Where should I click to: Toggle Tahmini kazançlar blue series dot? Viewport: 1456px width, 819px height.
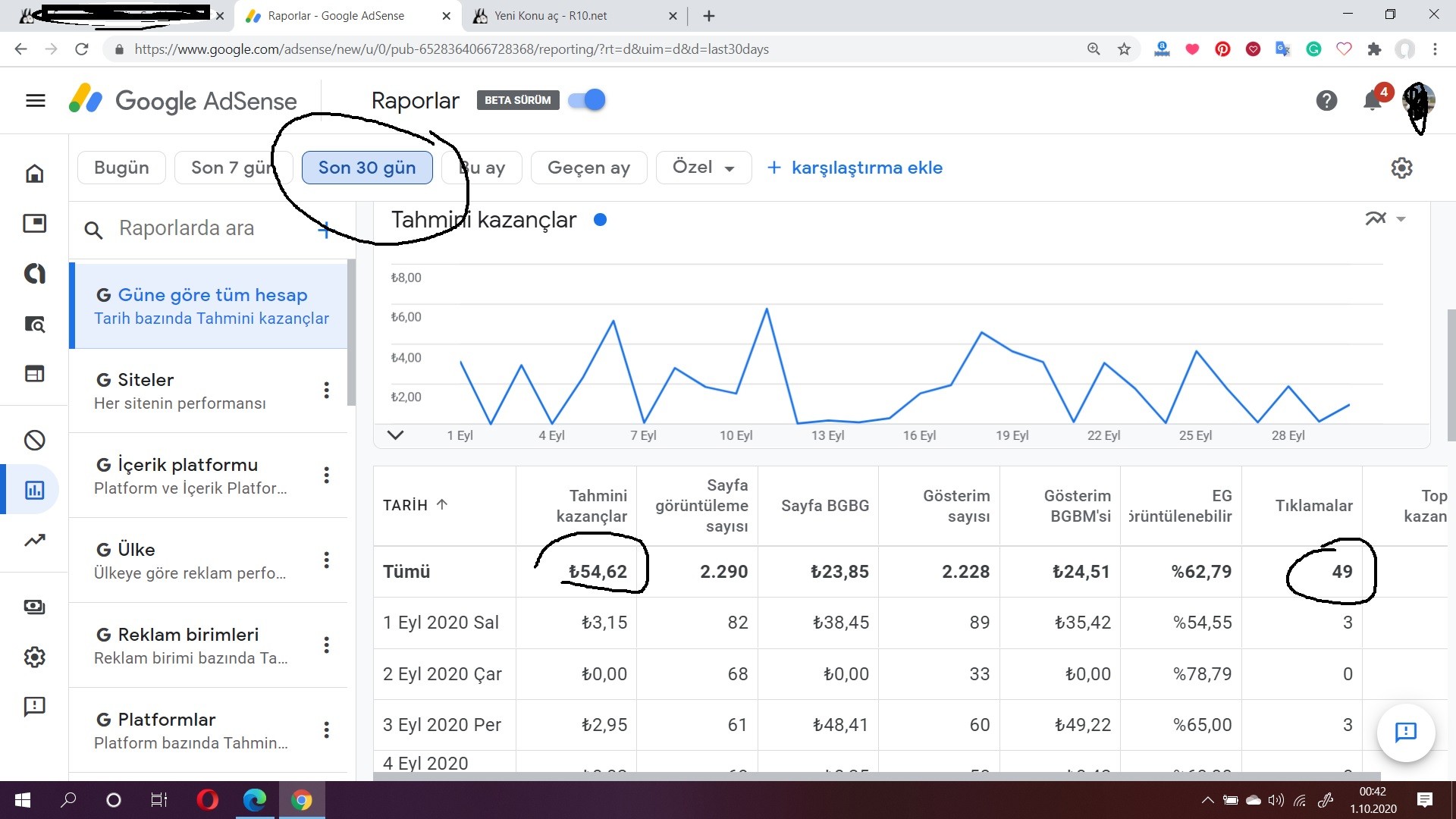click(x=600, y=220)
